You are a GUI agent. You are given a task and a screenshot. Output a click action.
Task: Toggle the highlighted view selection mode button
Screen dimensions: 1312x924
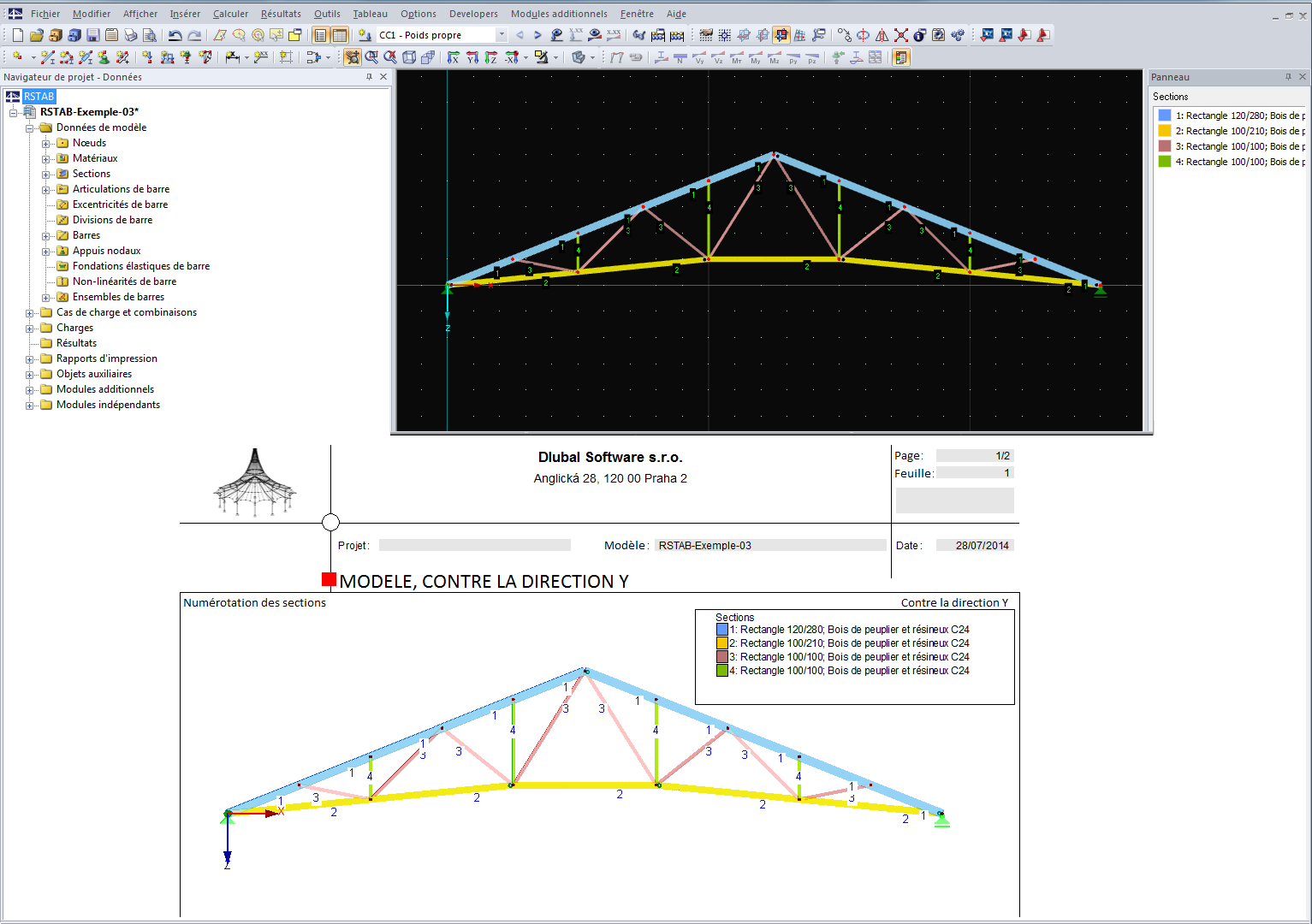[352, 57]
